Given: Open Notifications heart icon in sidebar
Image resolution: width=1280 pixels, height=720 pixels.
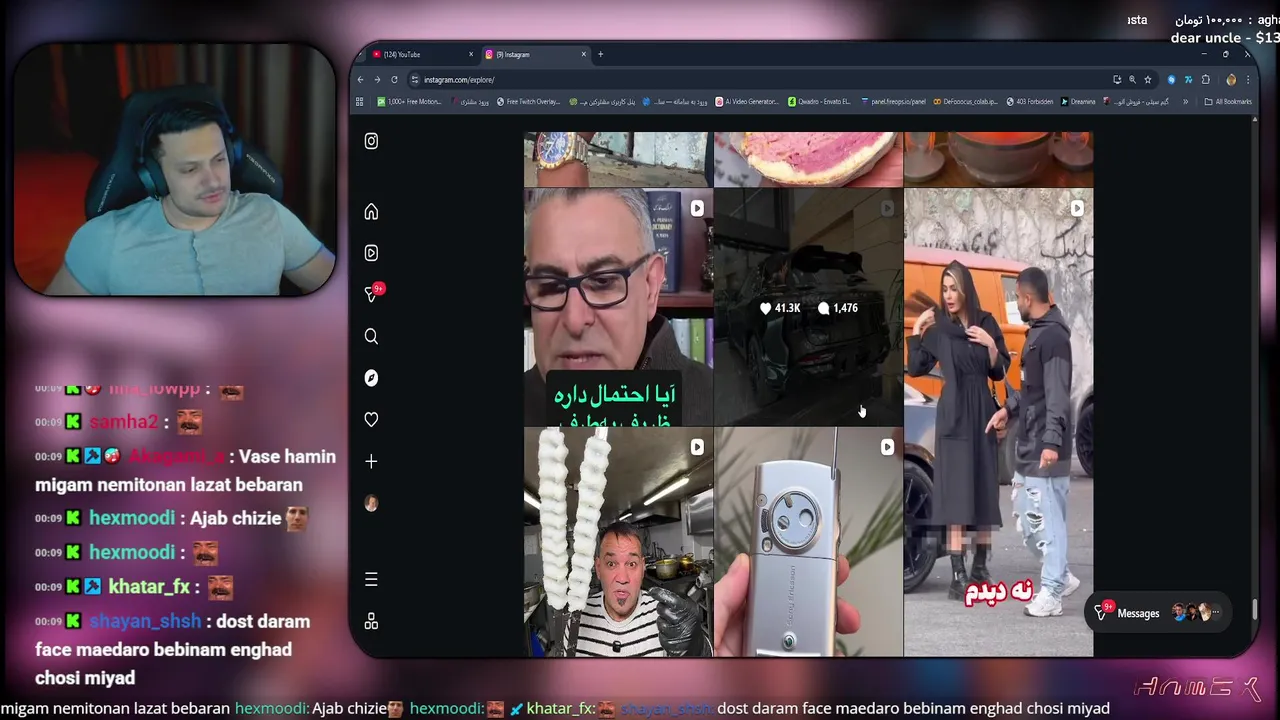Looking at the screenshot, I should pyautogui.click(x=371, y=420).
